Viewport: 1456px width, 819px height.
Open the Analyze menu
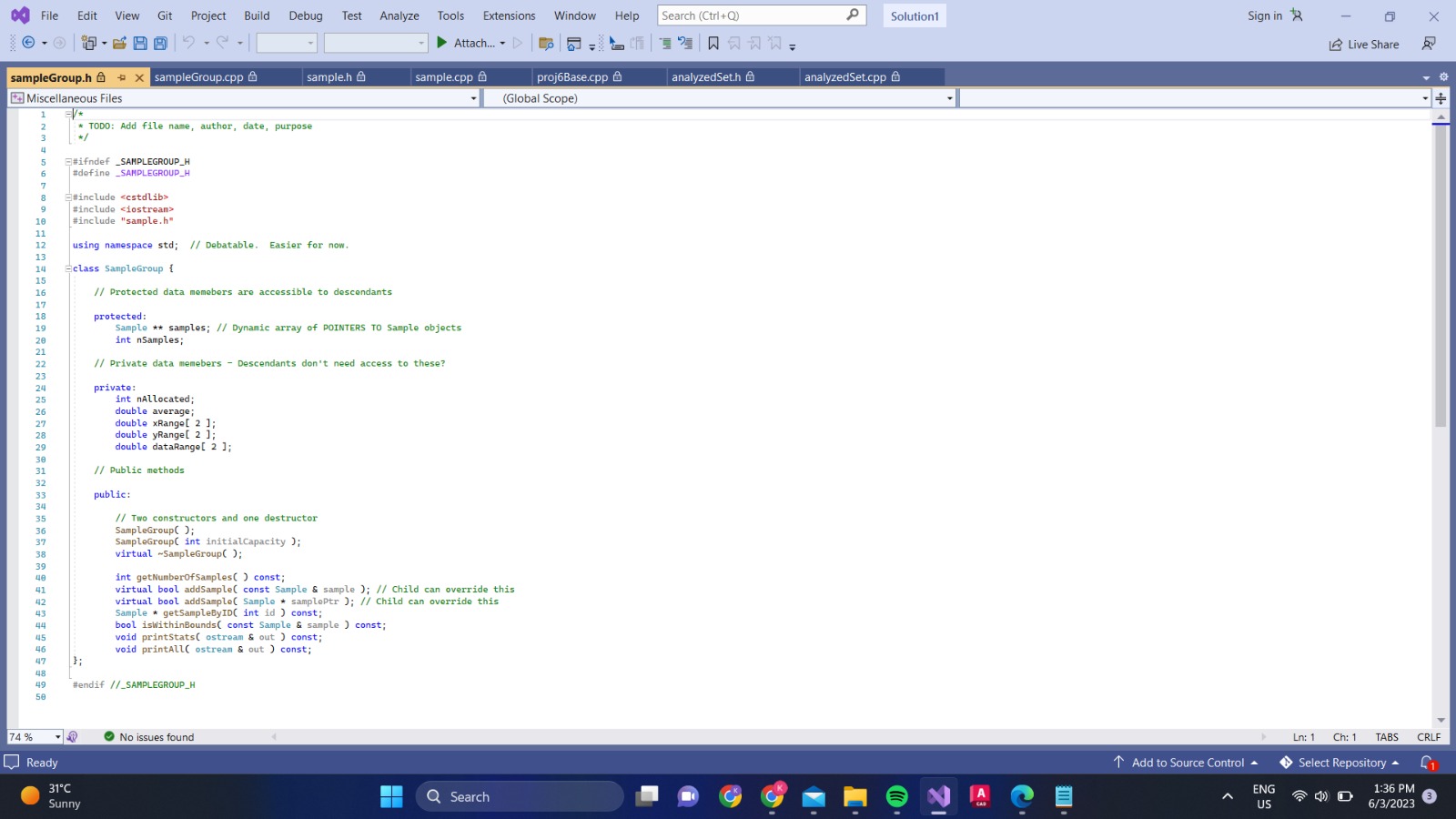tap(399, 15)
